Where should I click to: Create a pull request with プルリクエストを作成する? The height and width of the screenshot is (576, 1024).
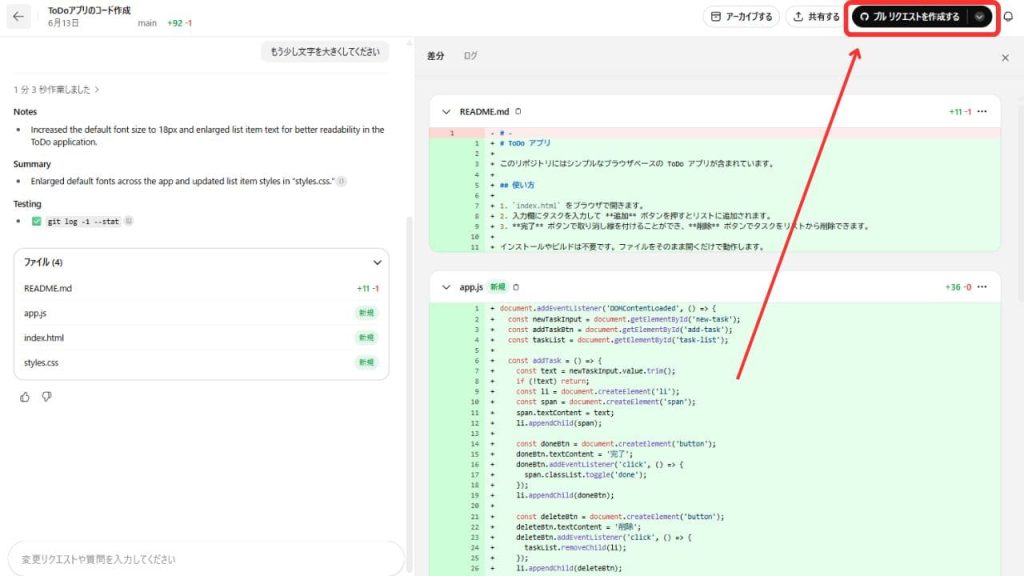coord(910,17)
